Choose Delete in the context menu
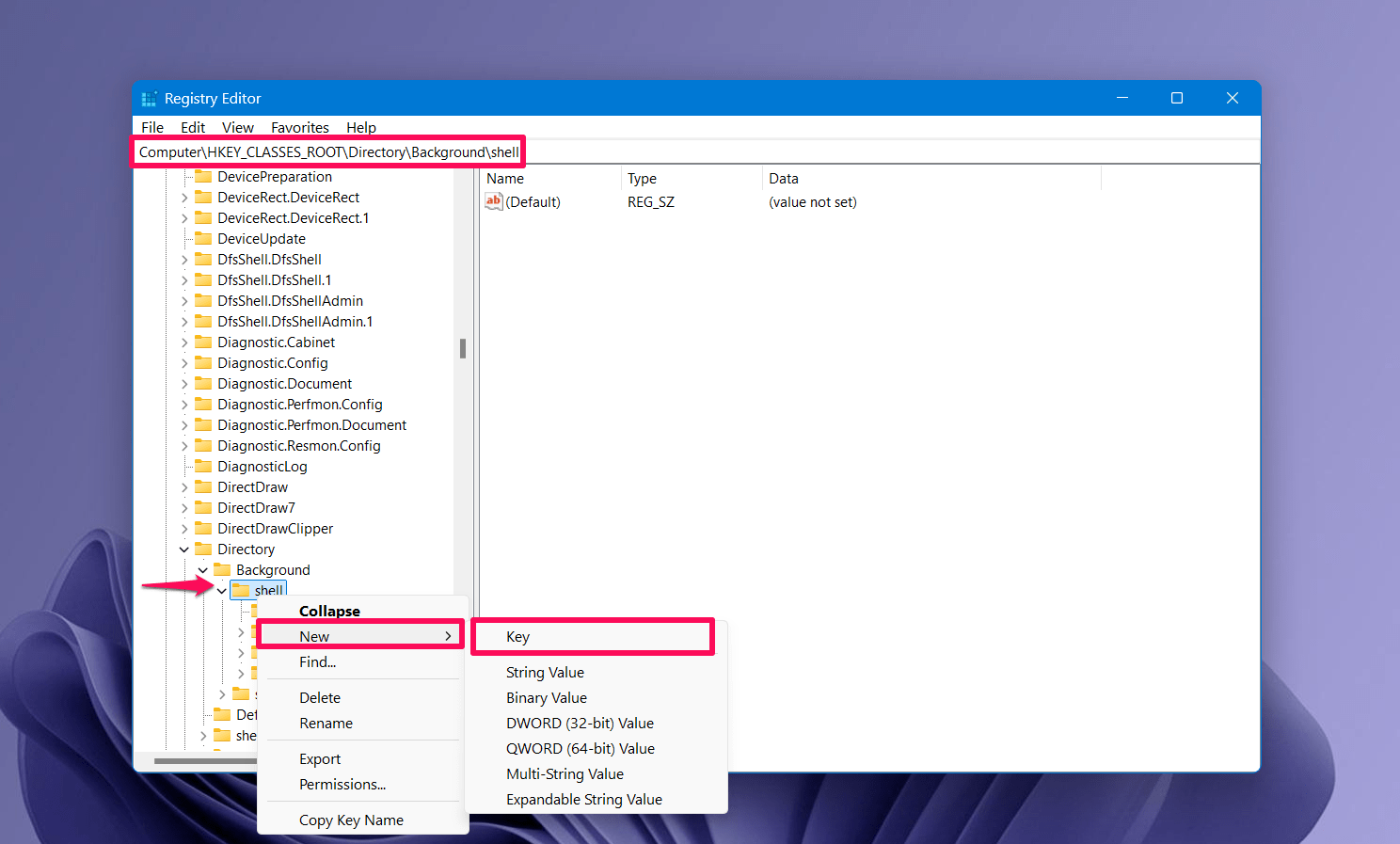Screen dimensions: 1400x844 [363, 697]
